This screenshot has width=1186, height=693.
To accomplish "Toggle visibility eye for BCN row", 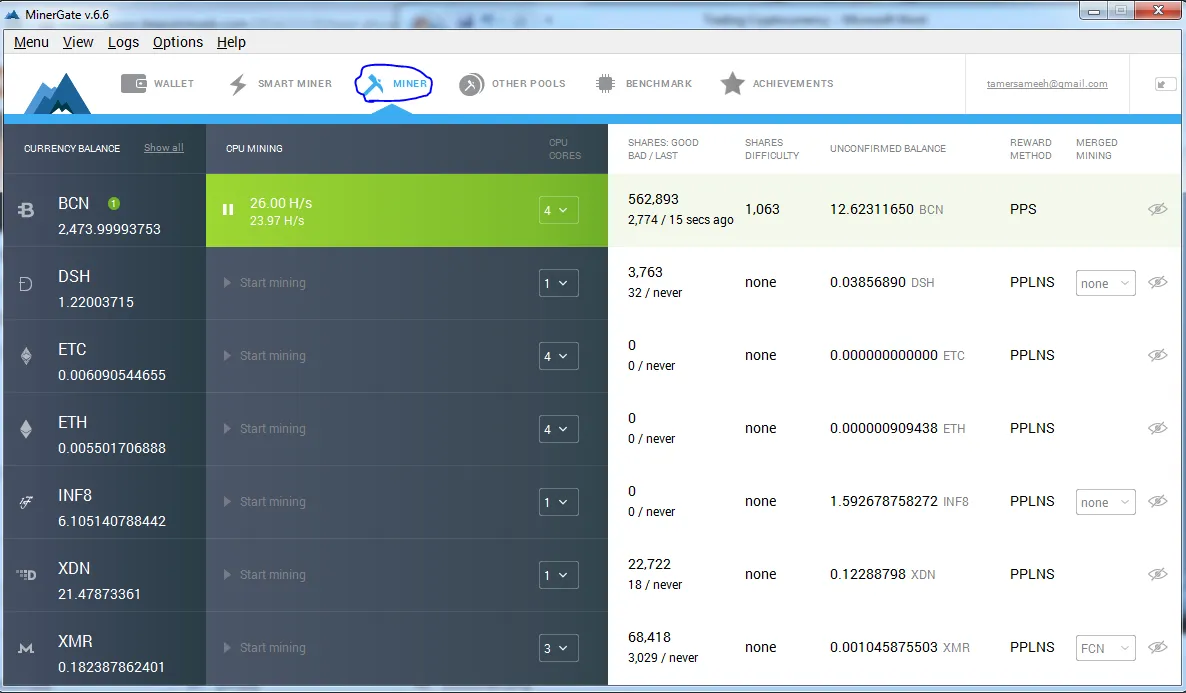I will (x=1157, y=210).
